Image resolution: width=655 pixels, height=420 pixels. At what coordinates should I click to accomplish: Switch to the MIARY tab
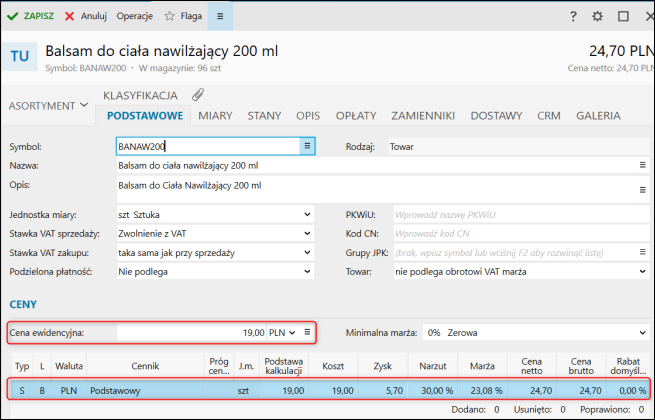215,116
